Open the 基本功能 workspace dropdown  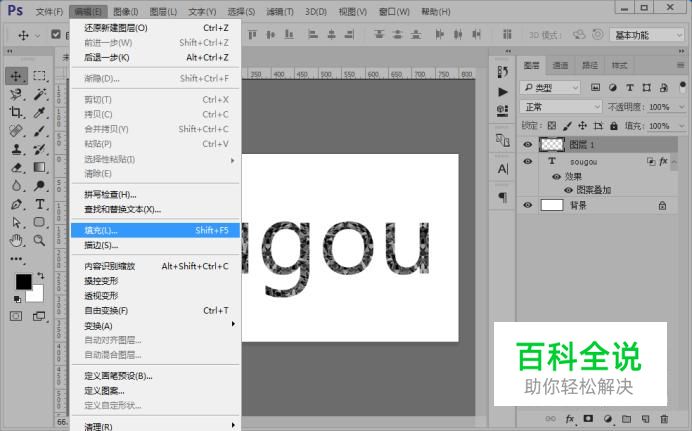(647, 35)
